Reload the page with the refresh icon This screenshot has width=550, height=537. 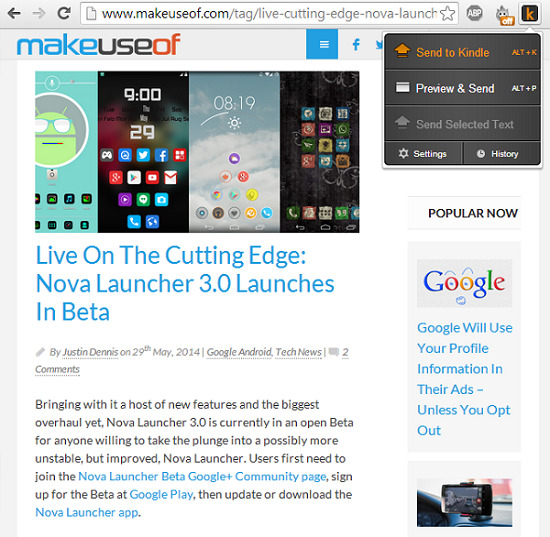coord(64,14)
